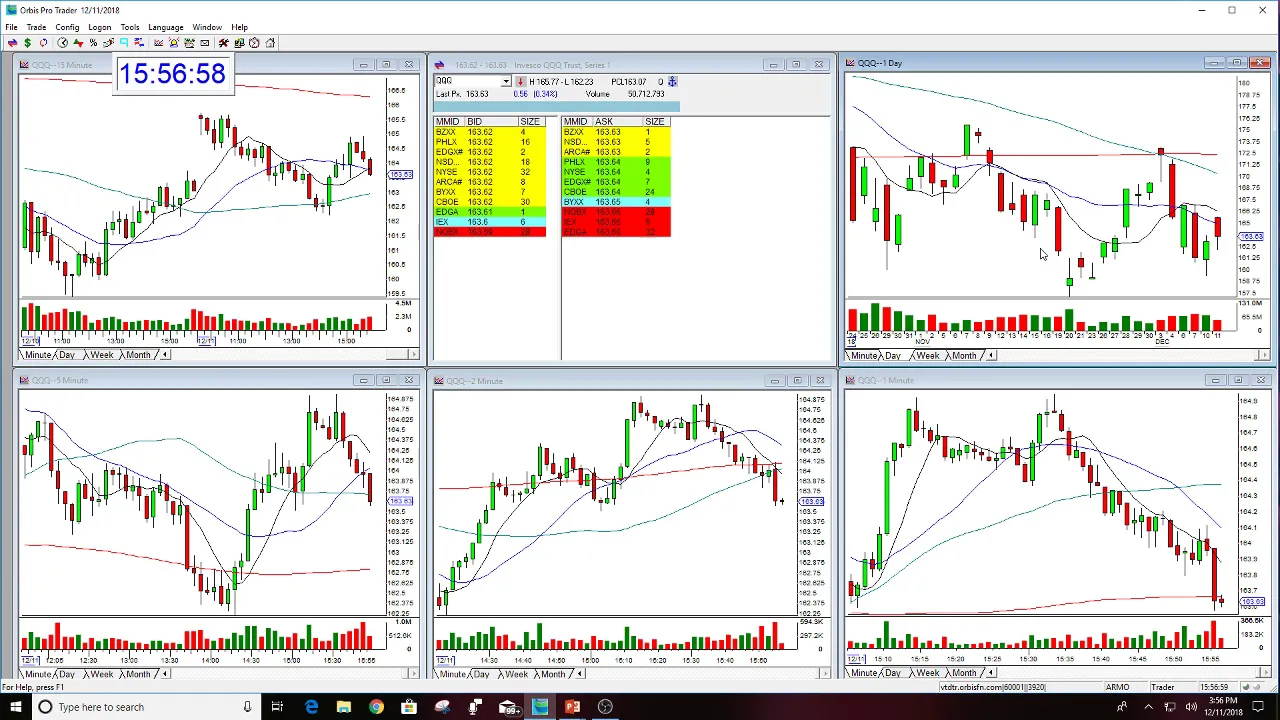
Task: Select Day tab in QQQ 1 Minute chart
Action: pos(893,674)
